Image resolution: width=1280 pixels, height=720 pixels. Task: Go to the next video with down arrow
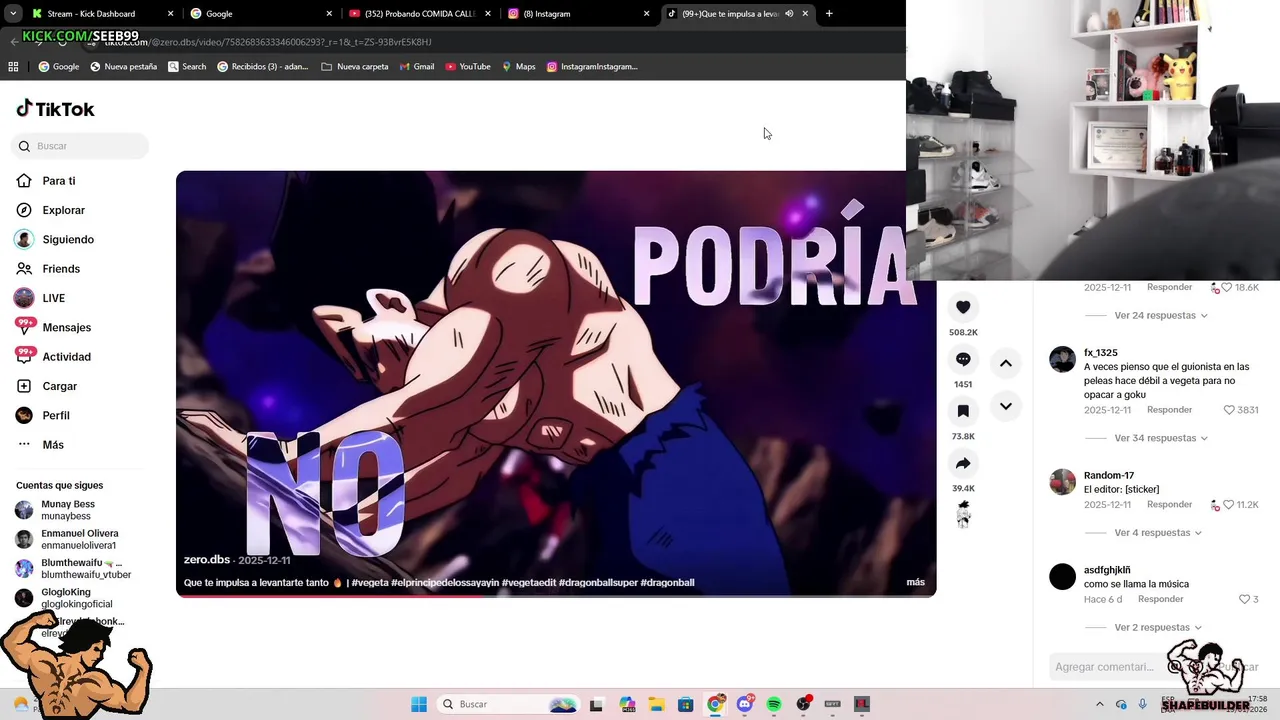[1006, 406]
